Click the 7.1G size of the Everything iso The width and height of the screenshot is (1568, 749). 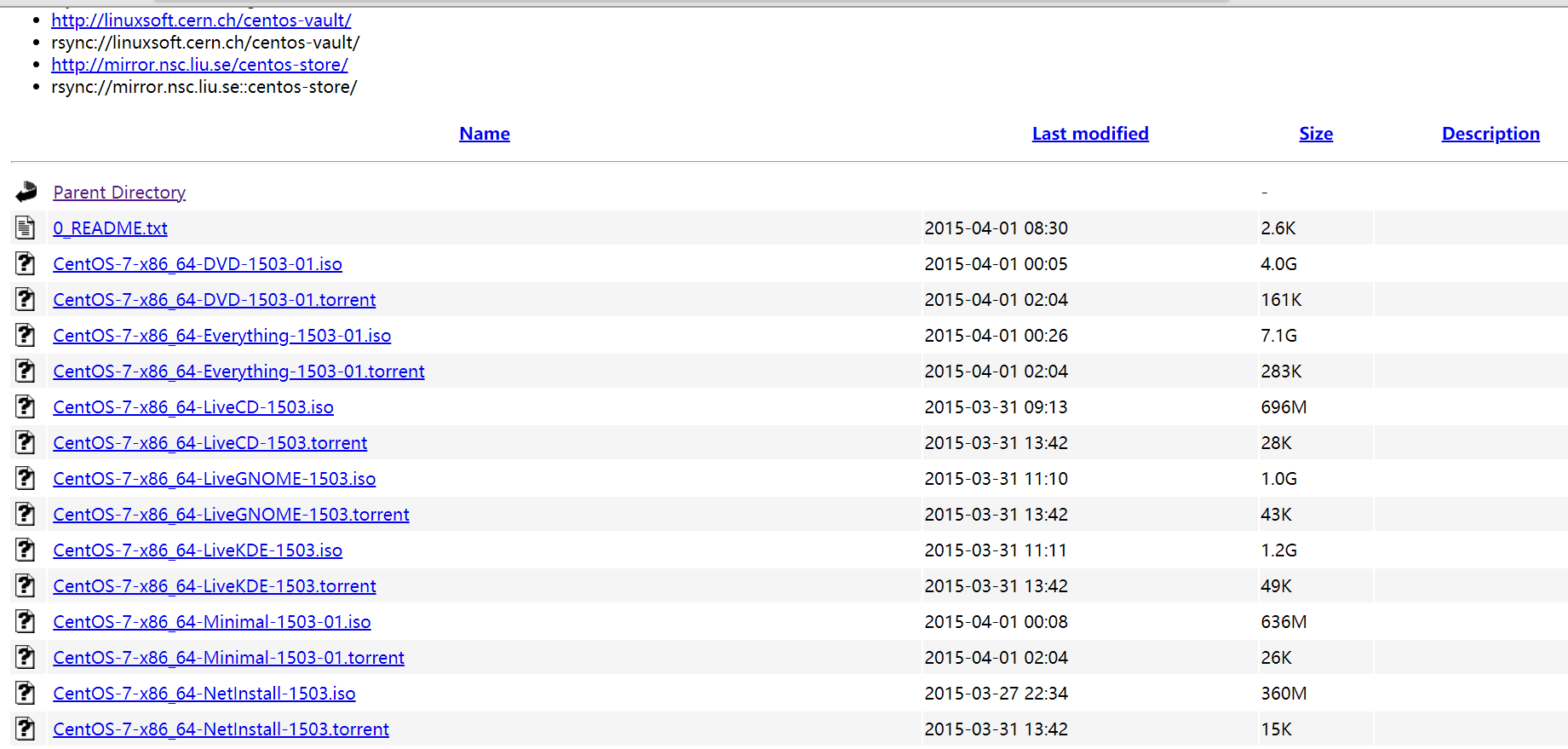click(1278, 336)
